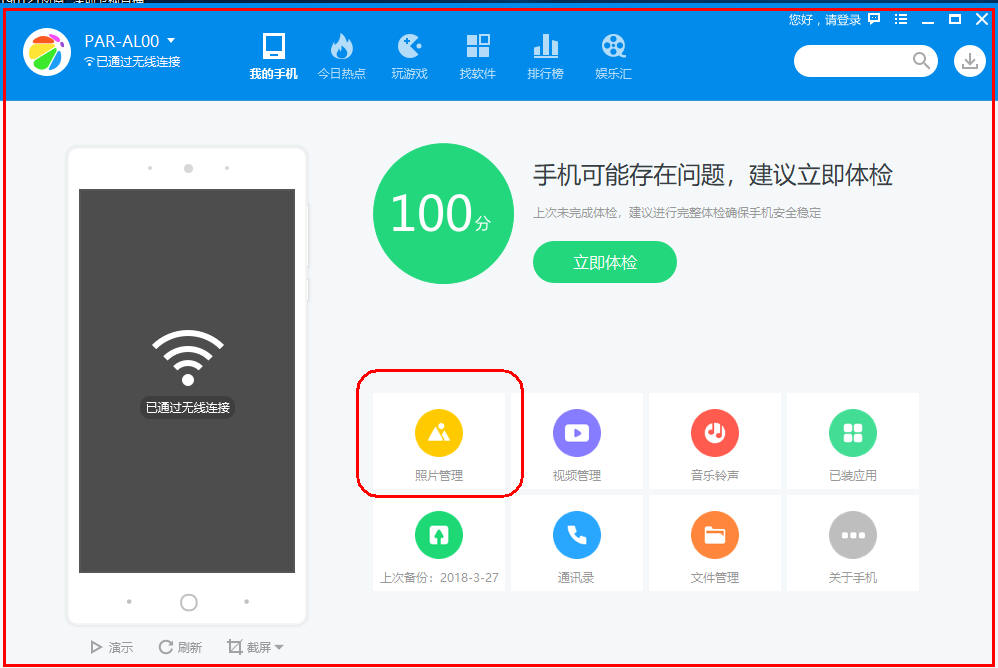Open the download manager icon

[x=969, y=61]
